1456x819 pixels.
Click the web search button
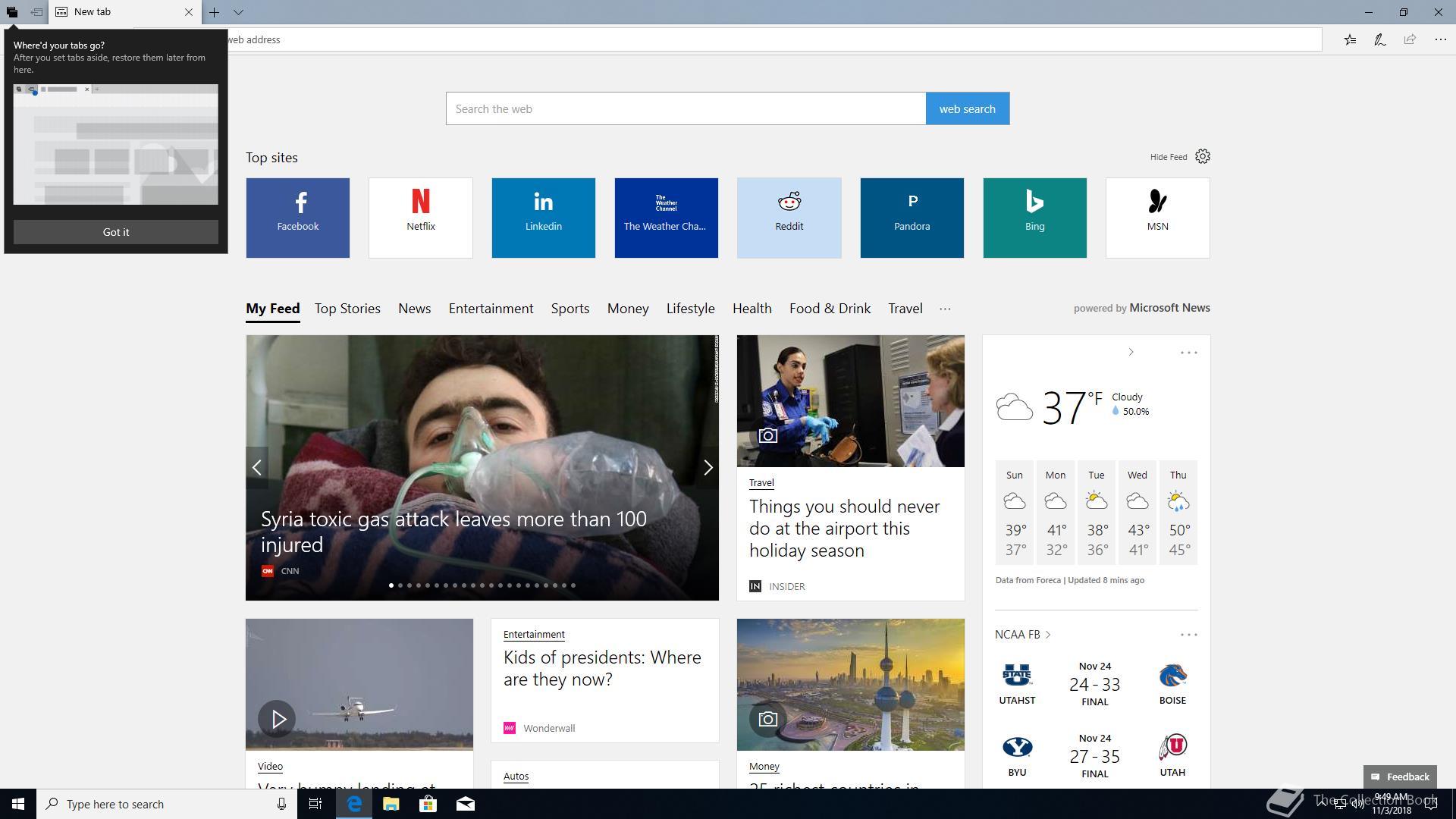pos(967,108)
